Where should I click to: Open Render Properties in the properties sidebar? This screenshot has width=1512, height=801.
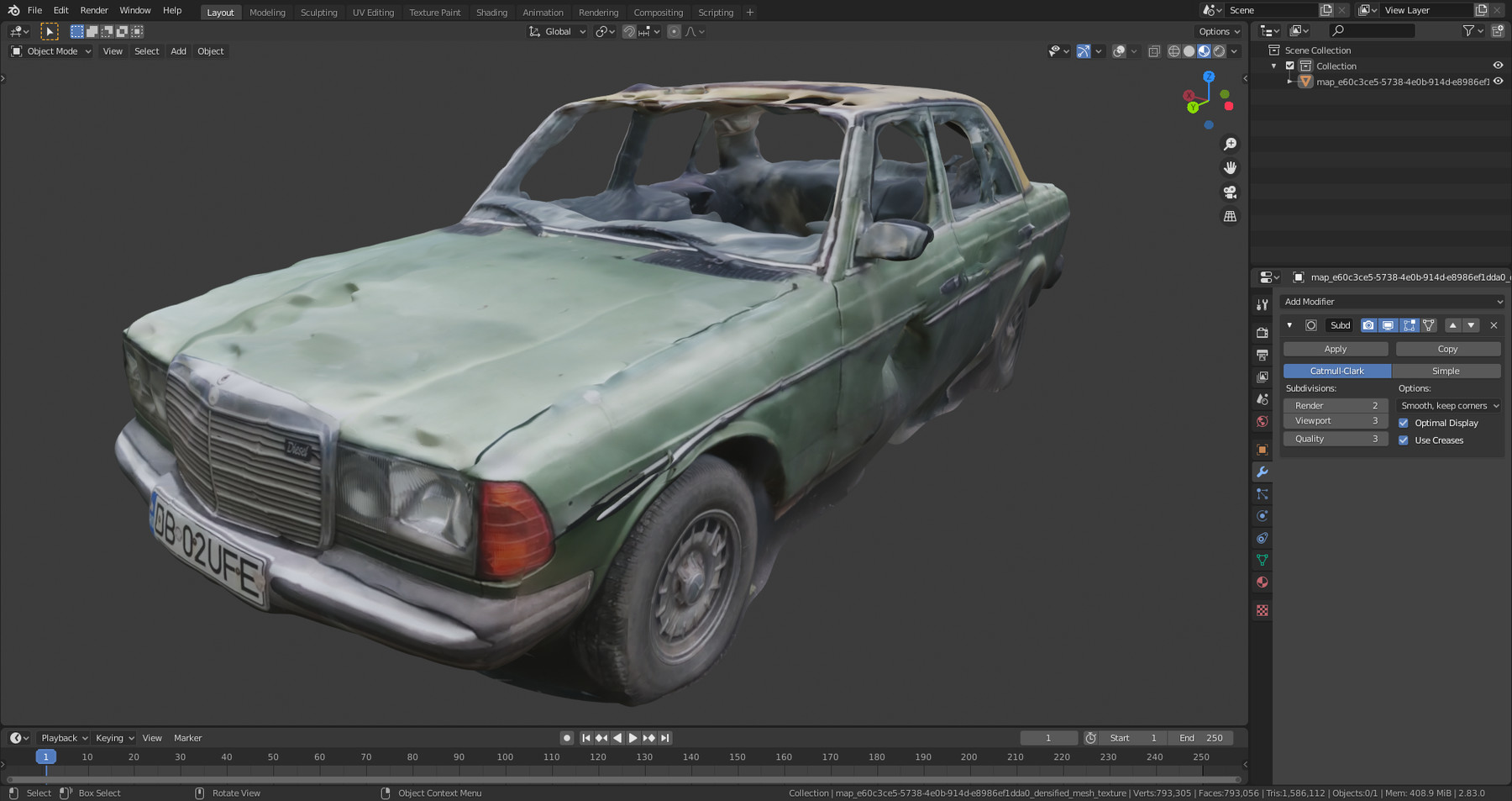[x=1262, y=332]
